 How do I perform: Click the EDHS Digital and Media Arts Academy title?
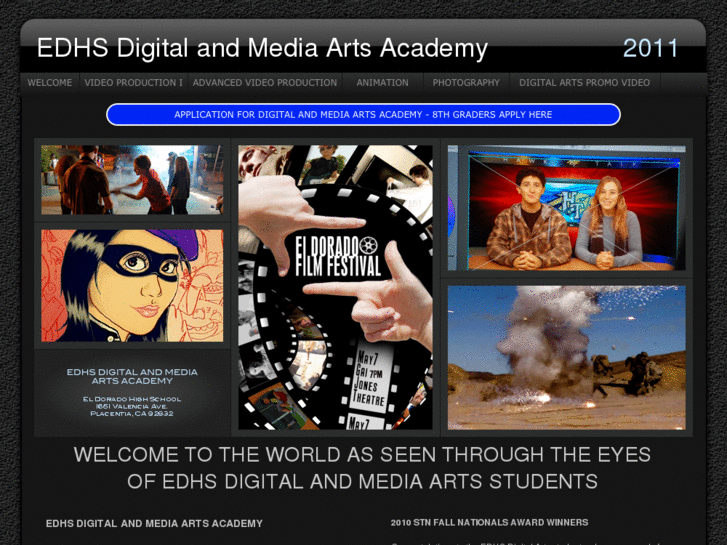(262, 48)
